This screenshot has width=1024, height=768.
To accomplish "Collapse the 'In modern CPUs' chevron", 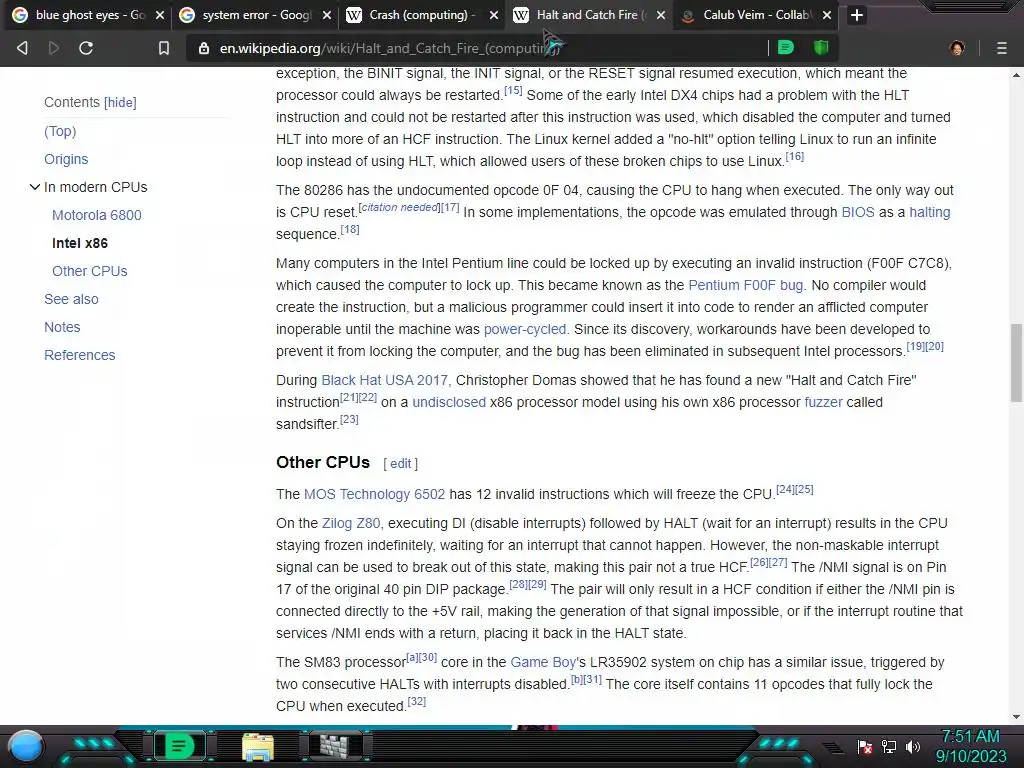I will point(35,187).
